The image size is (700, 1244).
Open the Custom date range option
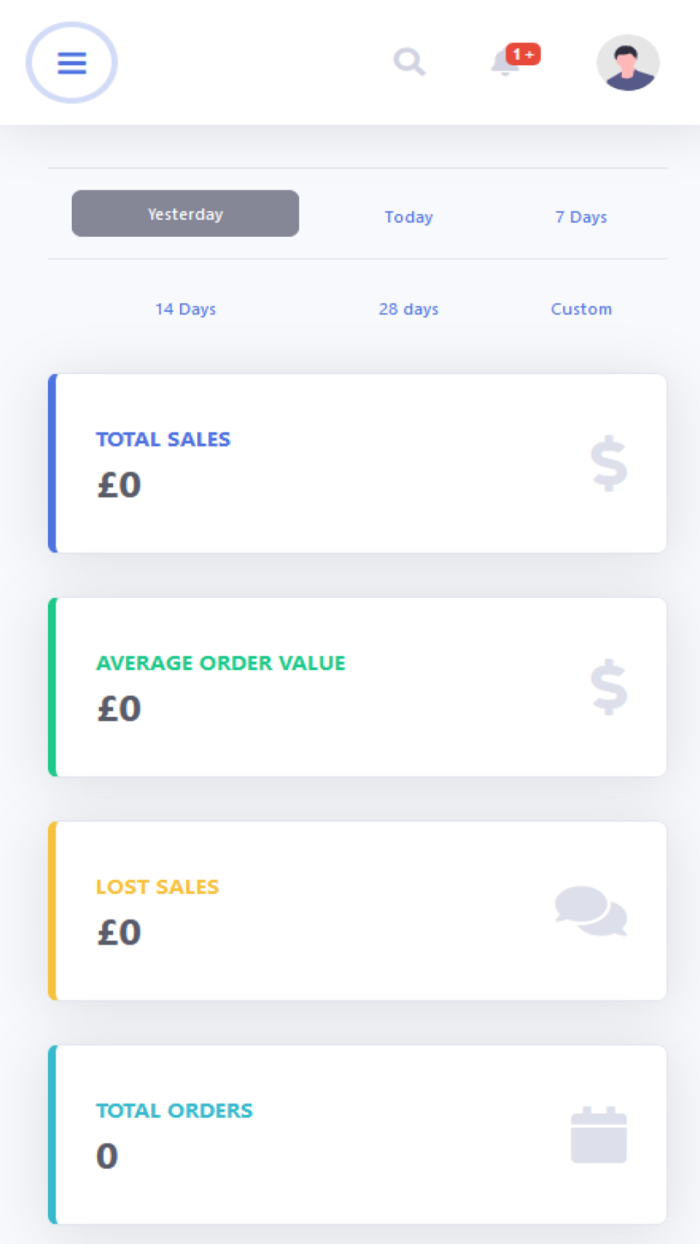tap(581, 309)
